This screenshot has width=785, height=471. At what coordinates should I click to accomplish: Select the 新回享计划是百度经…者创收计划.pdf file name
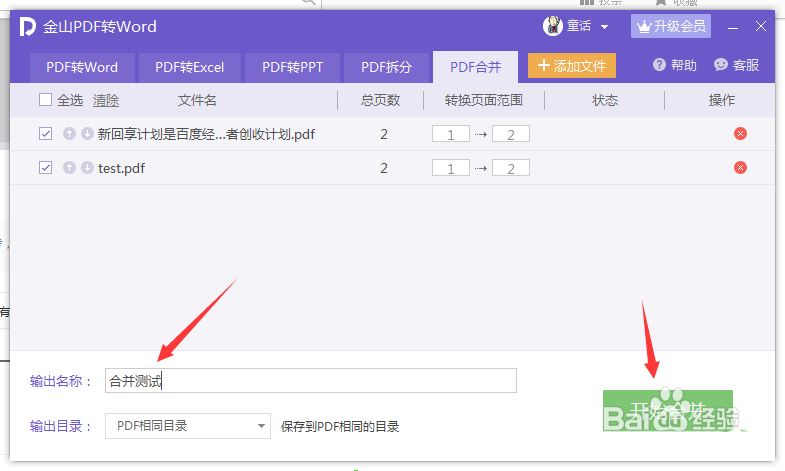(206, 134)
